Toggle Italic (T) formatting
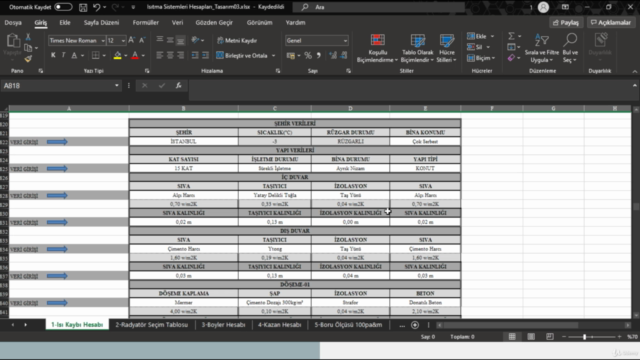Screen dimensions: 640x360 [x=63, y=55]
